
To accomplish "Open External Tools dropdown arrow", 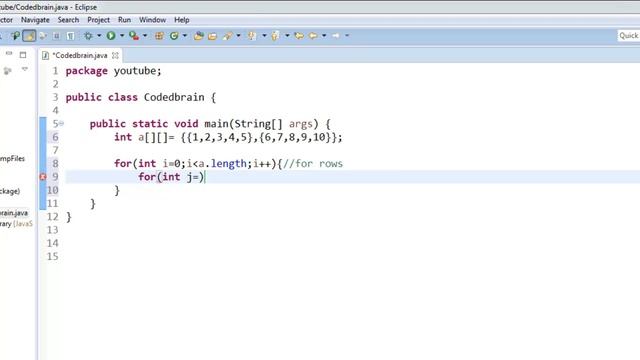I will (145, 36).
